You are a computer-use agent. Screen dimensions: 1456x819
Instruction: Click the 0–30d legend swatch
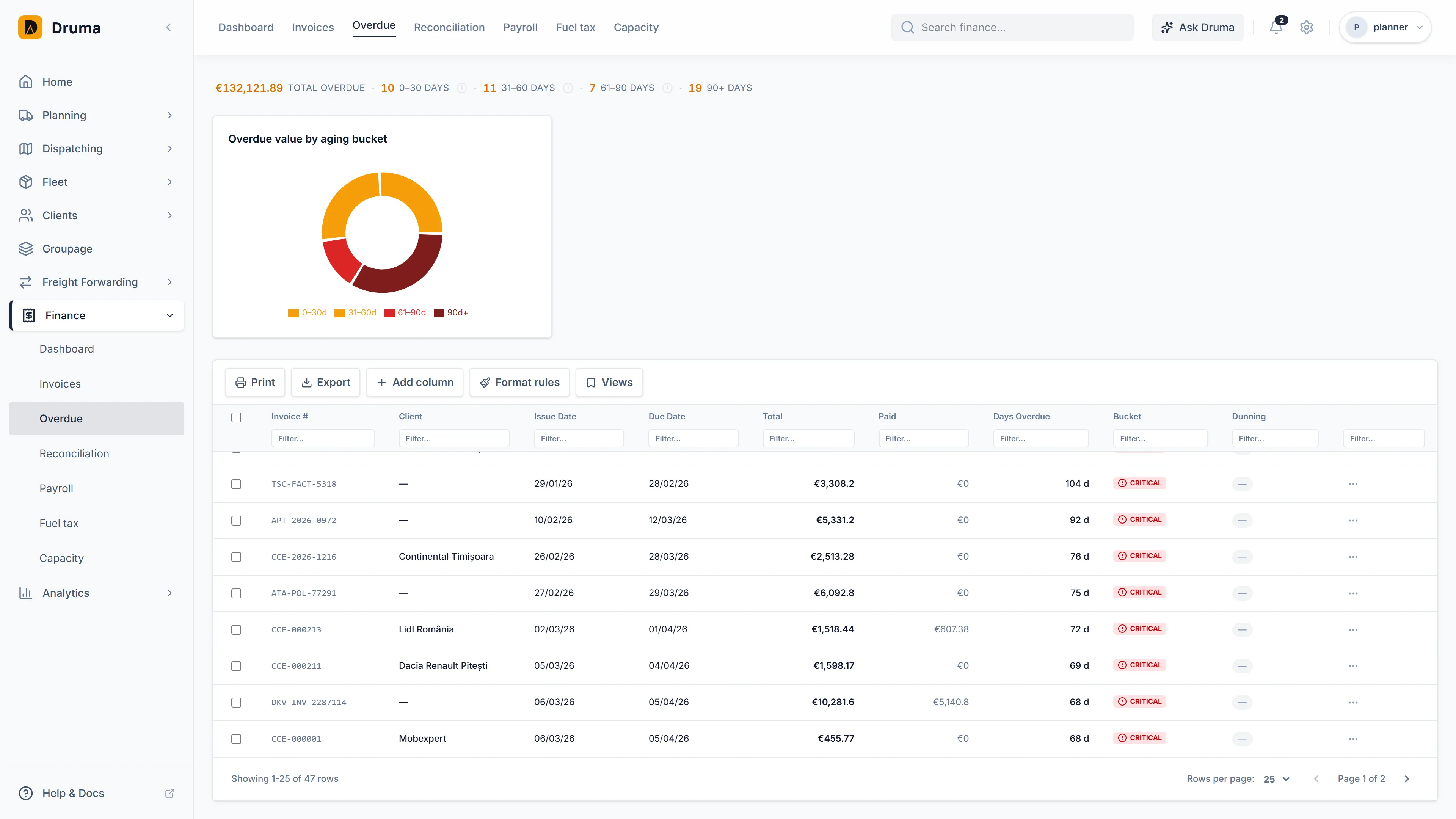pyautogui.click(x=293, y=313)
